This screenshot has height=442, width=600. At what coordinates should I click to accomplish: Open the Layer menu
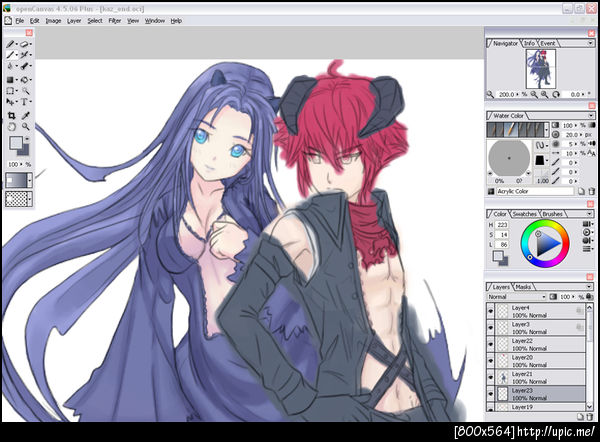click(74, 21)
